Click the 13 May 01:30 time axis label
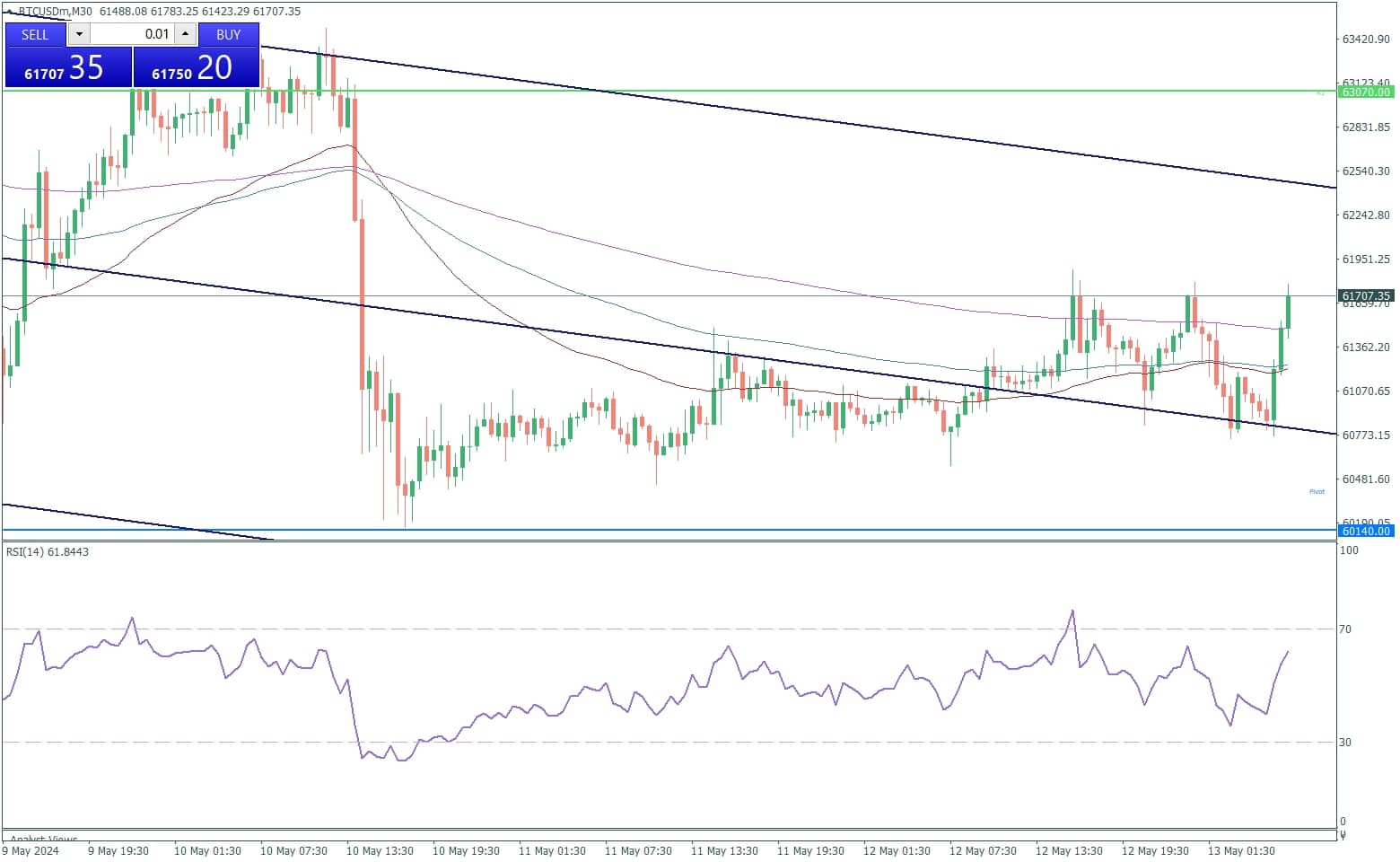1400x862 pixels. pyautogui.click(x=1241, y=851)
